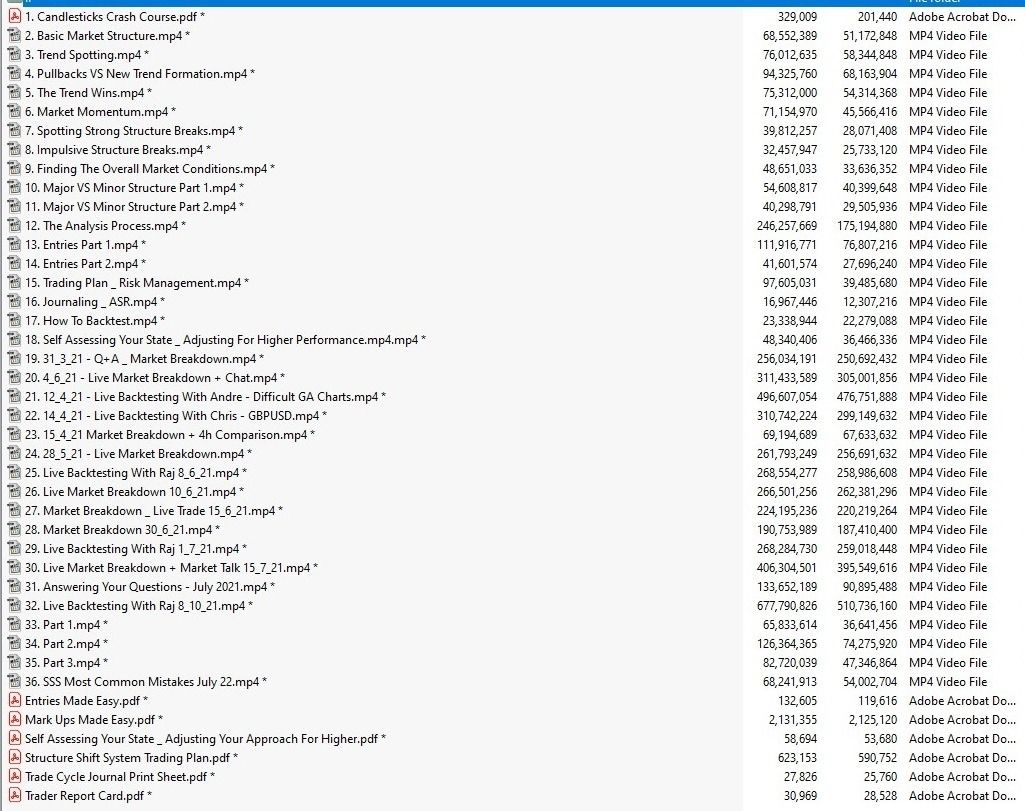Select Trading Plan _ Risk Management.mp4
The height and width of the screenshot is (811, 1025).
click(x=133, y=283)
